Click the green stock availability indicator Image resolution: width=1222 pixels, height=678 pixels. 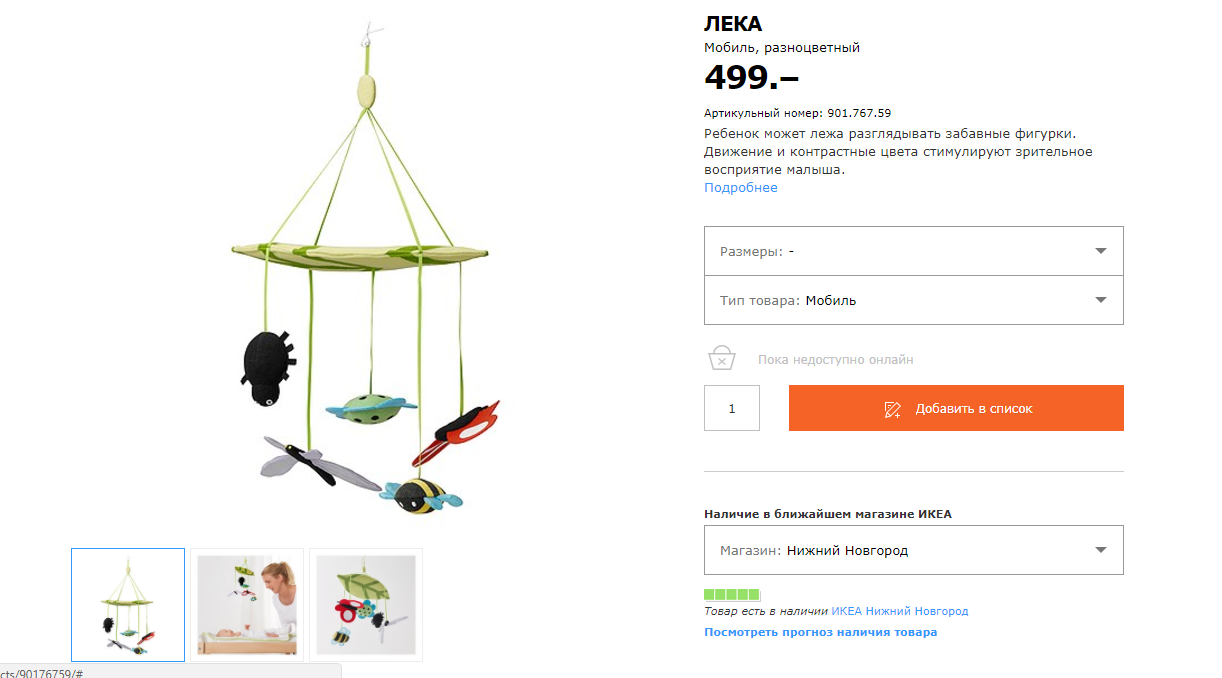[732, 595]
